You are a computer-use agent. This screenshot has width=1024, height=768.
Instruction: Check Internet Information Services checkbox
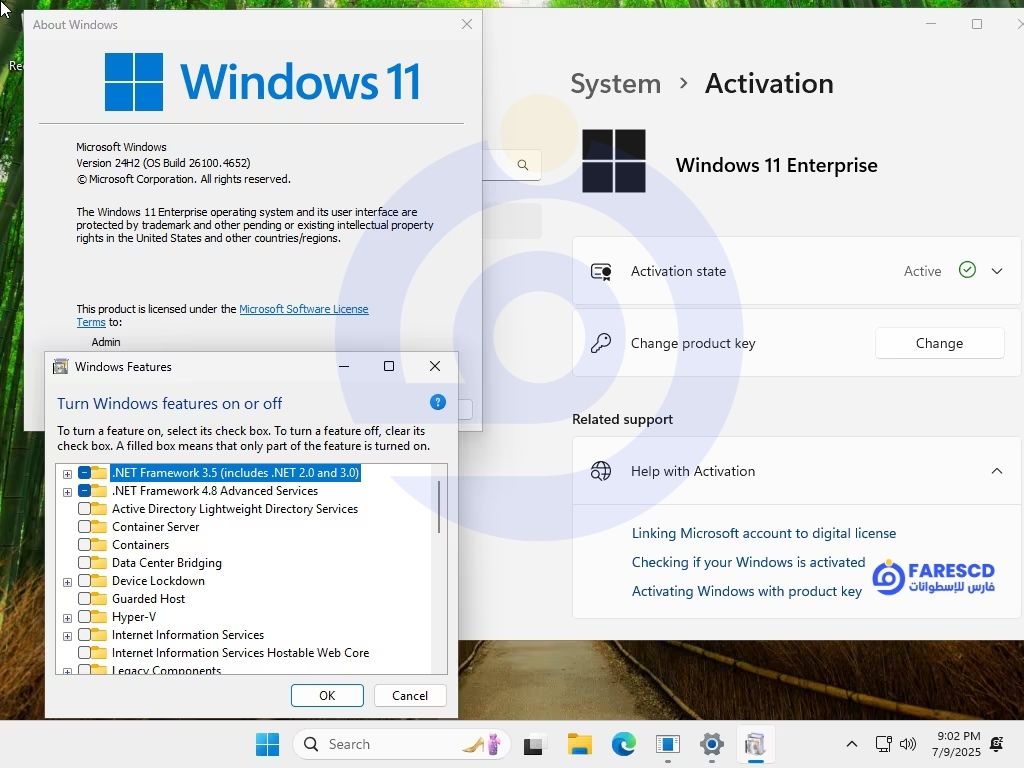coord(84,635)
